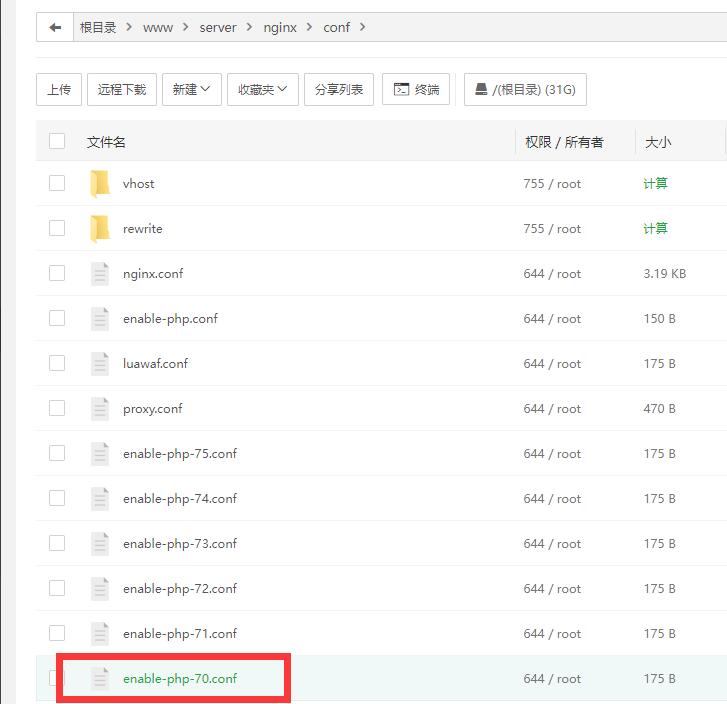Open the enable-php-70.conf file name
727x704 pixels.
(x=180, y=678)
